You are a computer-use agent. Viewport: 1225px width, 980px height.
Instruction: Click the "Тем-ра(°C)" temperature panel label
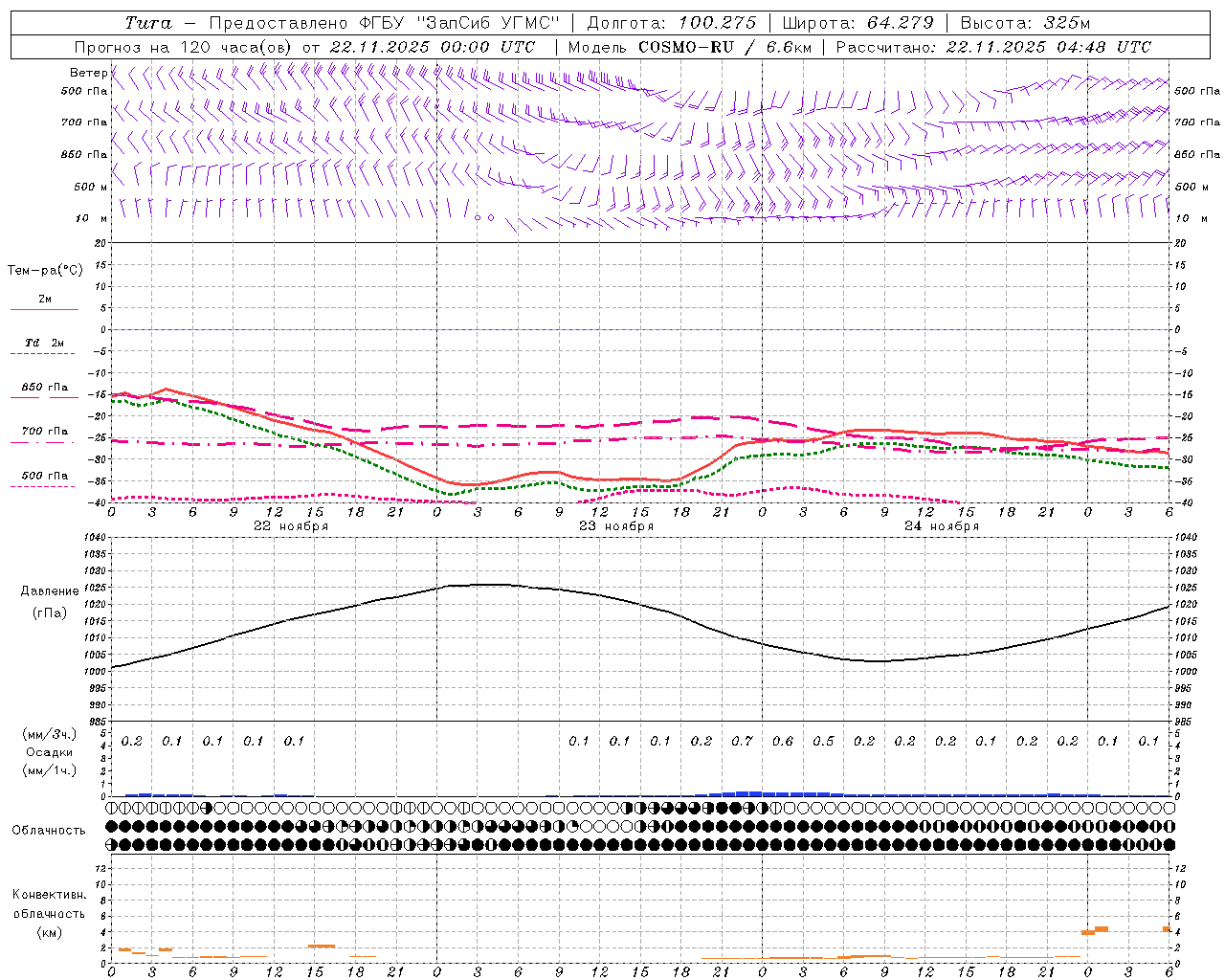pyautogui.click(x=45, y=271)
